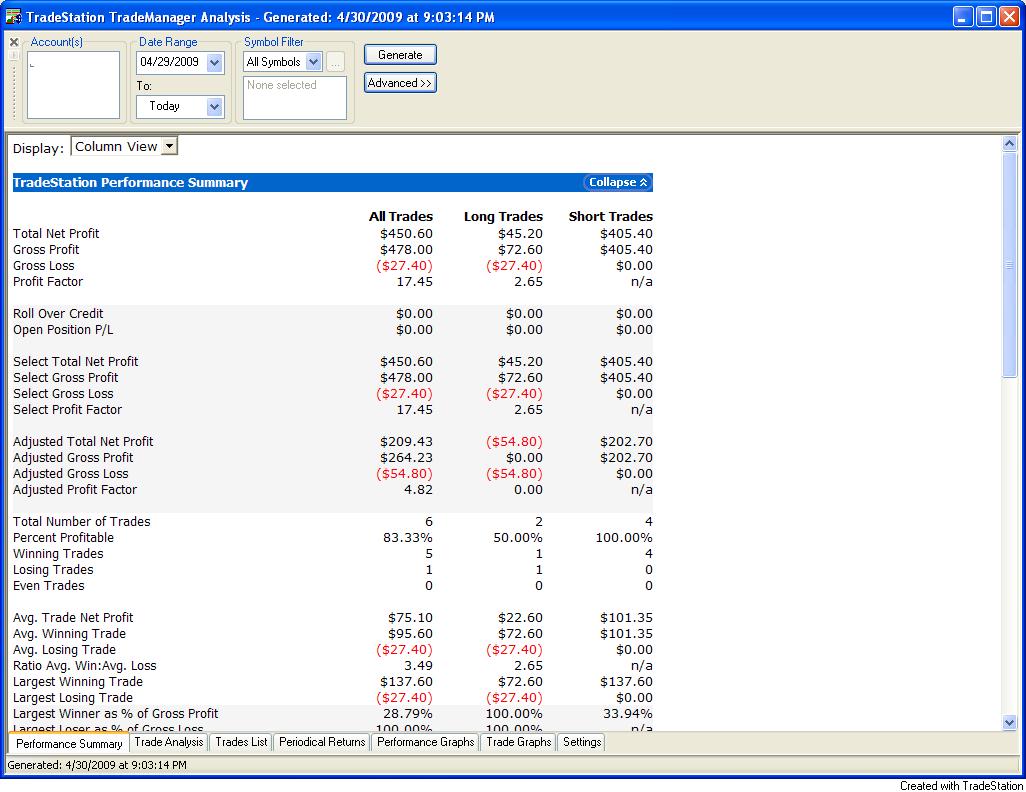Screen dimensions: 1026x792
Task: Collapse the TradeStation Performance Summary section
Action: (x=618, y=183)
